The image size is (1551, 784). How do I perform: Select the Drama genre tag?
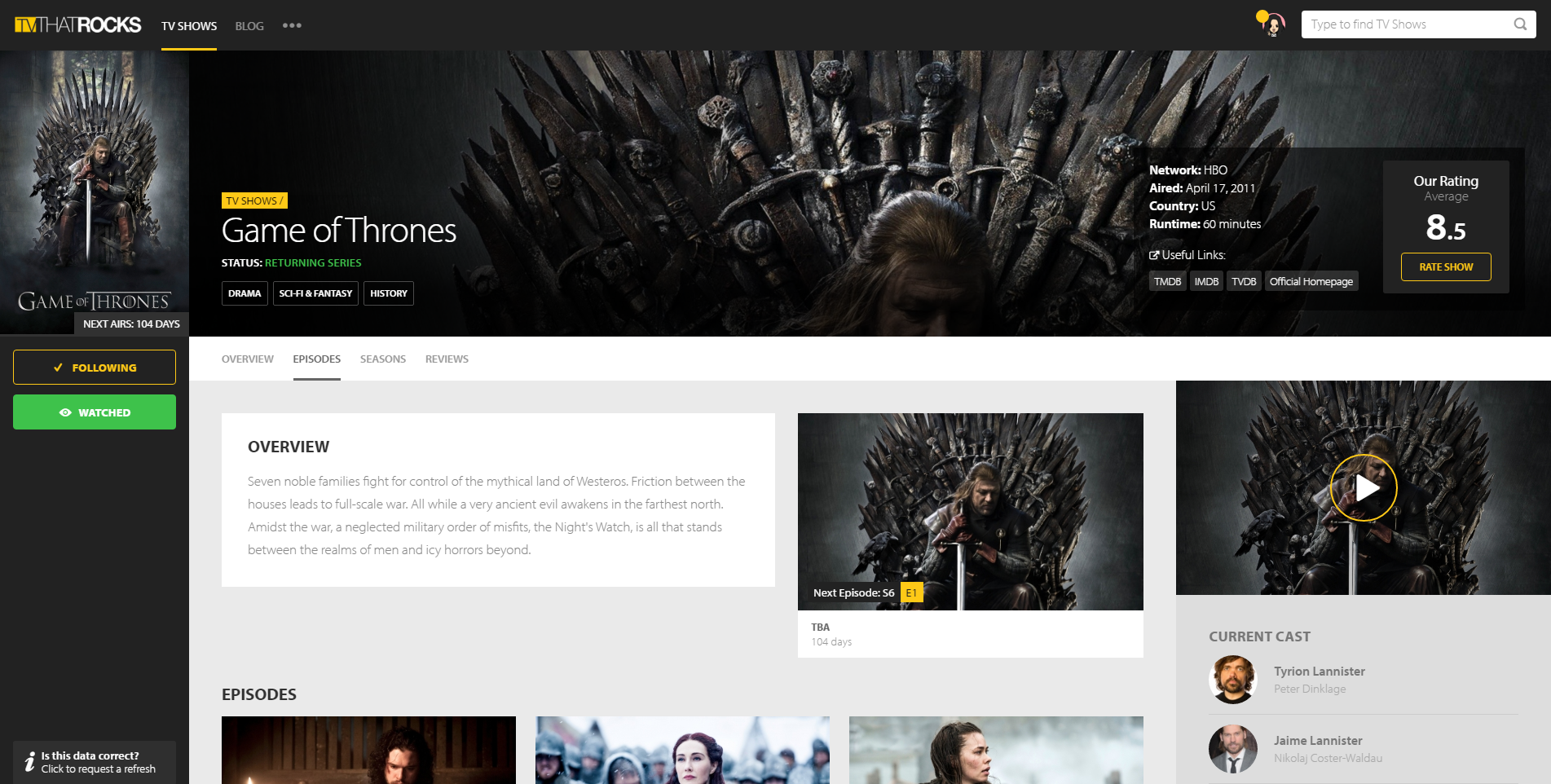[x=245, y=293]
